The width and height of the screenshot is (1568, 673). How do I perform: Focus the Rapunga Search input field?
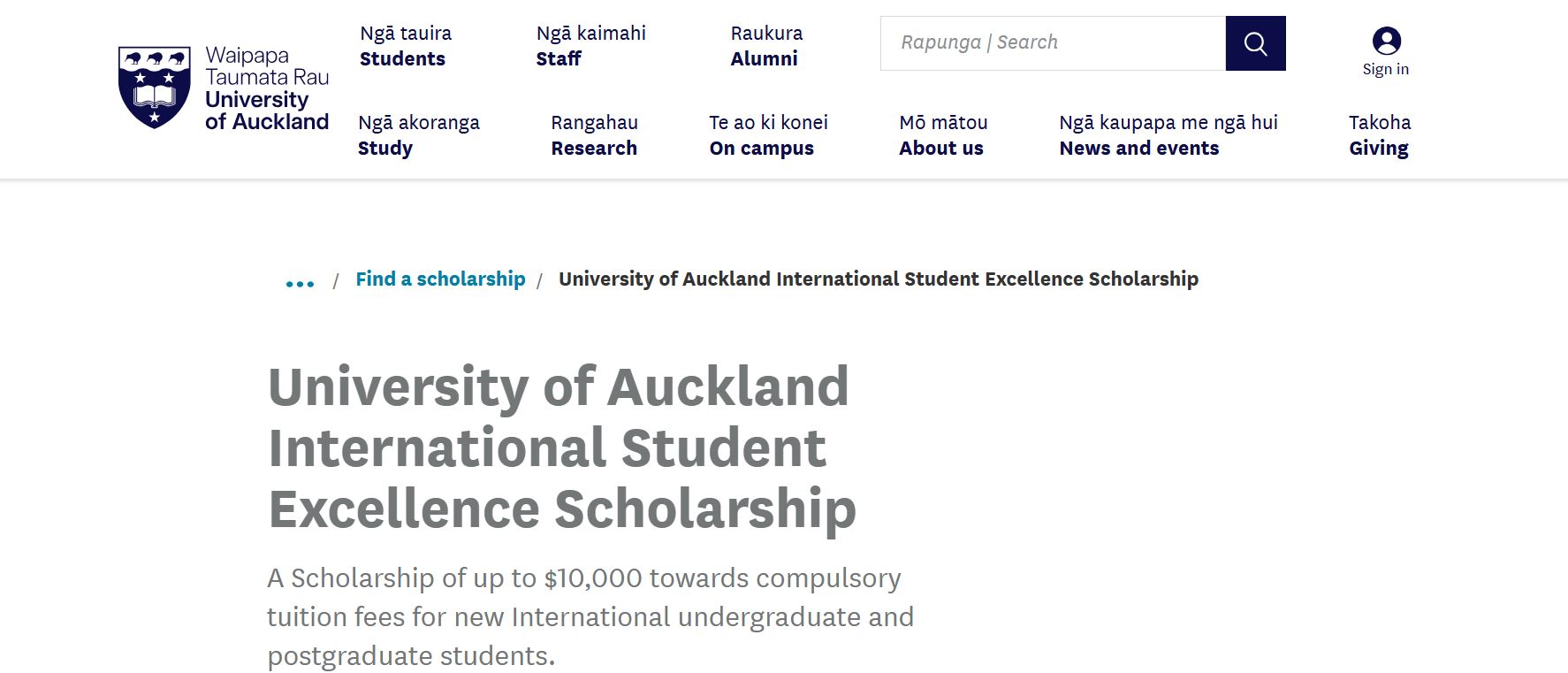point(1053,43)
